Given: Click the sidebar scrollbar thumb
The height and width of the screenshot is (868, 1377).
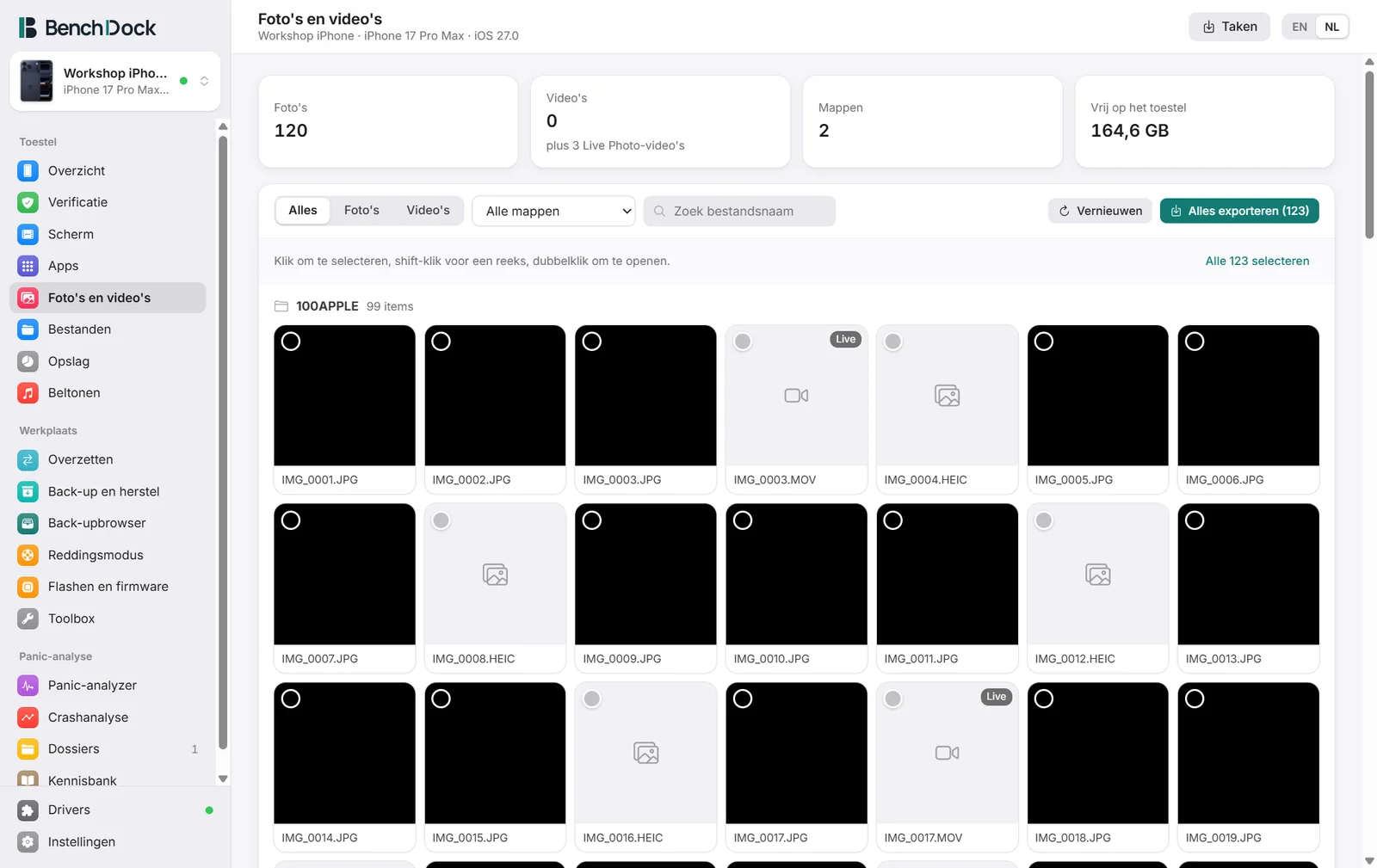Looking at the screenshot, I should click(x=223, y=443).
